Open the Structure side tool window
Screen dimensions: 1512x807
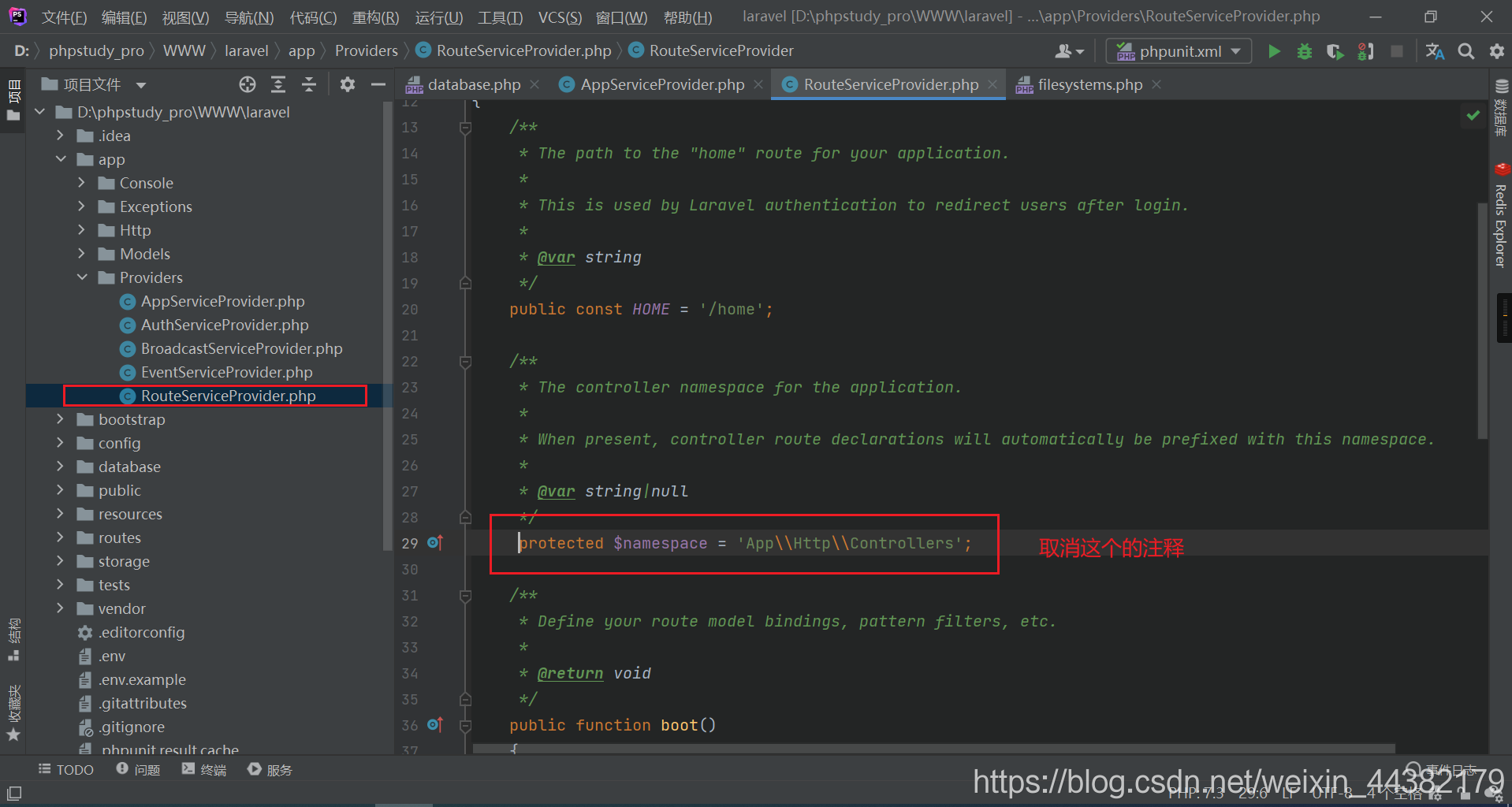(14, 640)
